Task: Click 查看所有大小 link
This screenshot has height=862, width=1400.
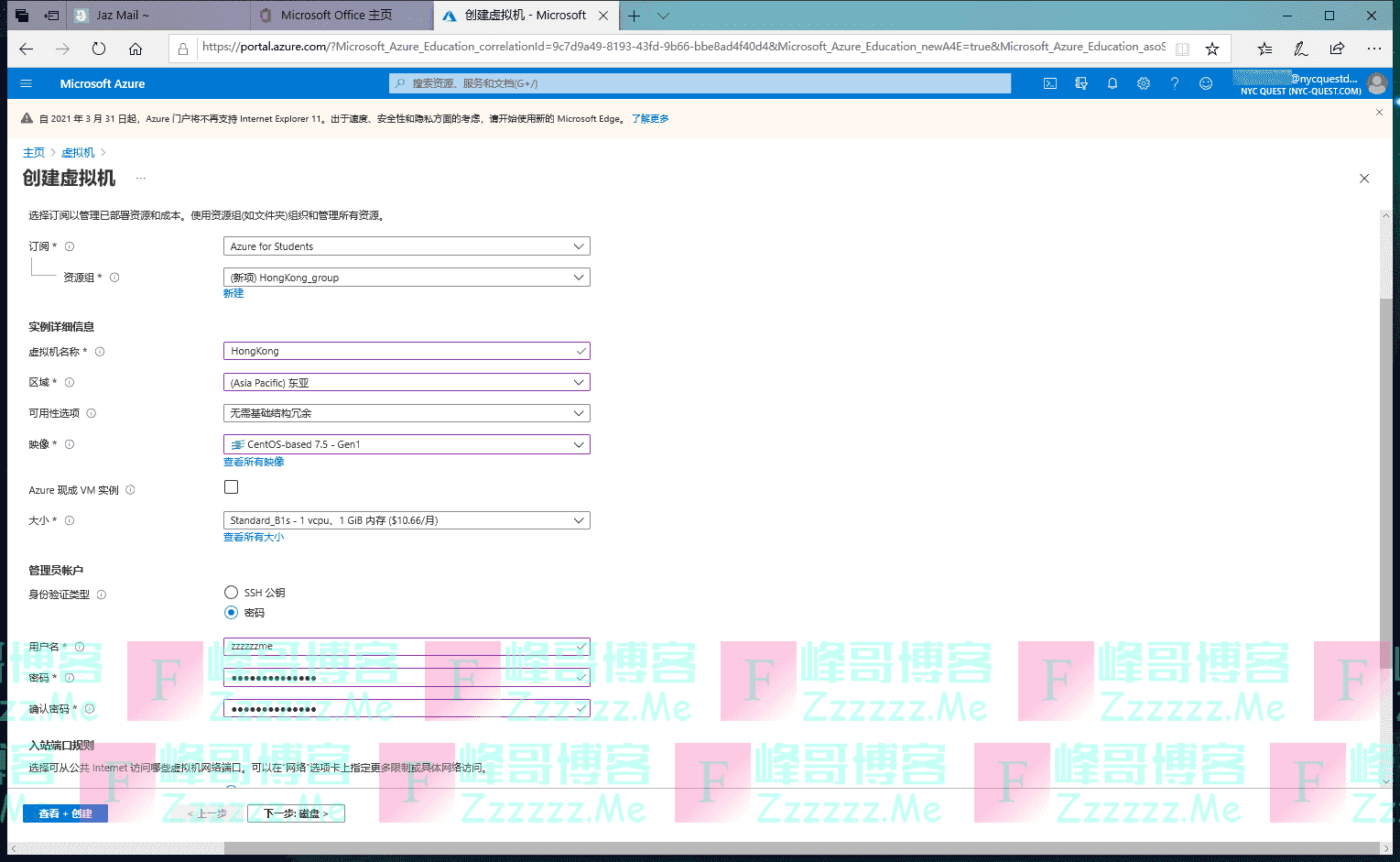Action: [x=254, y=537]
